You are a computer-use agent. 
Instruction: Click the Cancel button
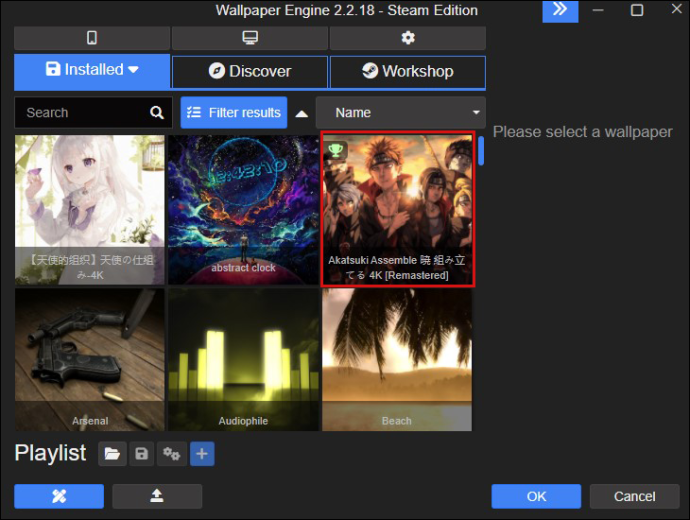tap(635, 496)
